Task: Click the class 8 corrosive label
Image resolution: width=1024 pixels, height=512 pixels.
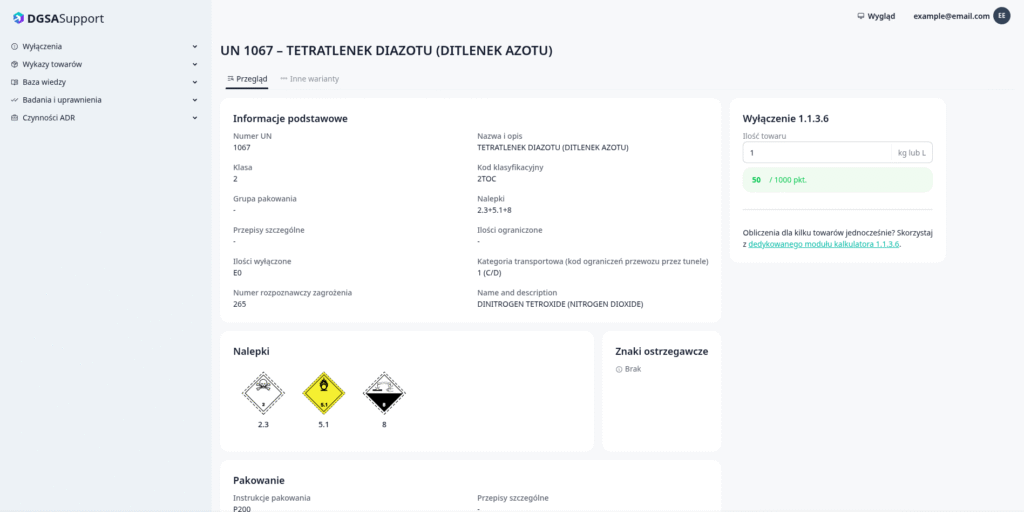Action: [x=384, y=393]
